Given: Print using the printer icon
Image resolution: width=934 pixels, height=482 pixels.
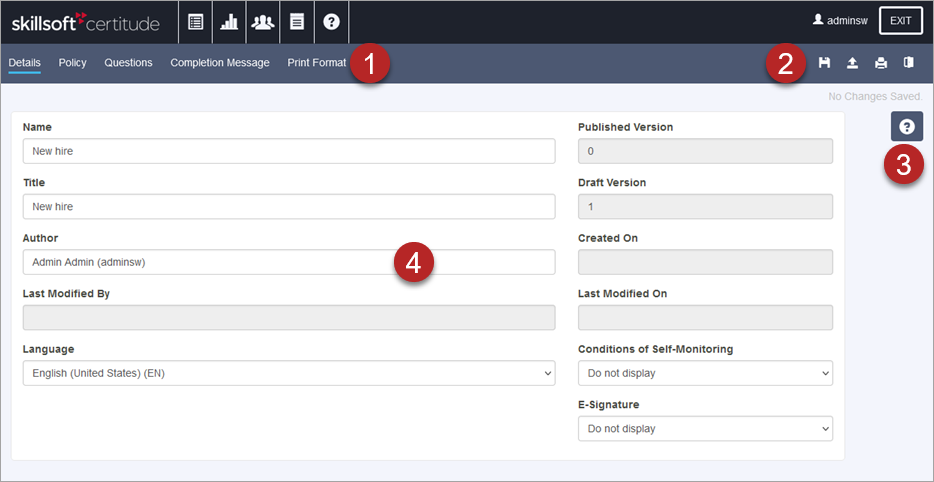Looking at the screenshot, I should pos(881,63).
